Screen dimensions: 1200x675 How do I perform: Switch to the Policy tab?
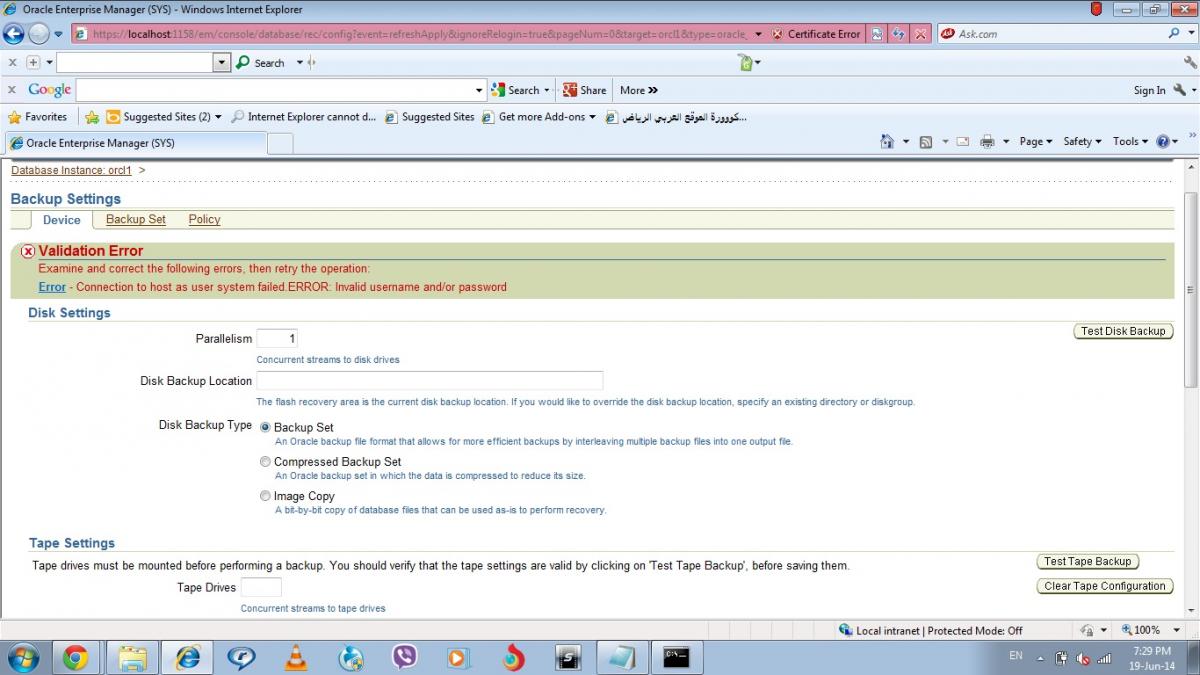pos(204,219)
